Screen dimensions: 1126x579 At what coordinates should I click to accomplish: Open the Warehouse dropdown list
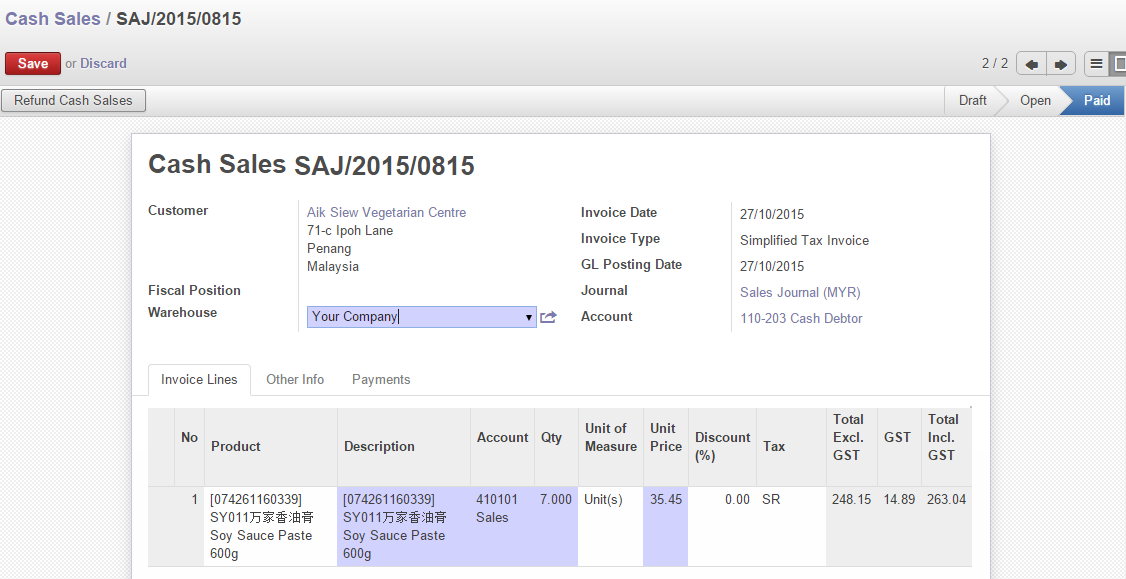click(x=528, y=316)
